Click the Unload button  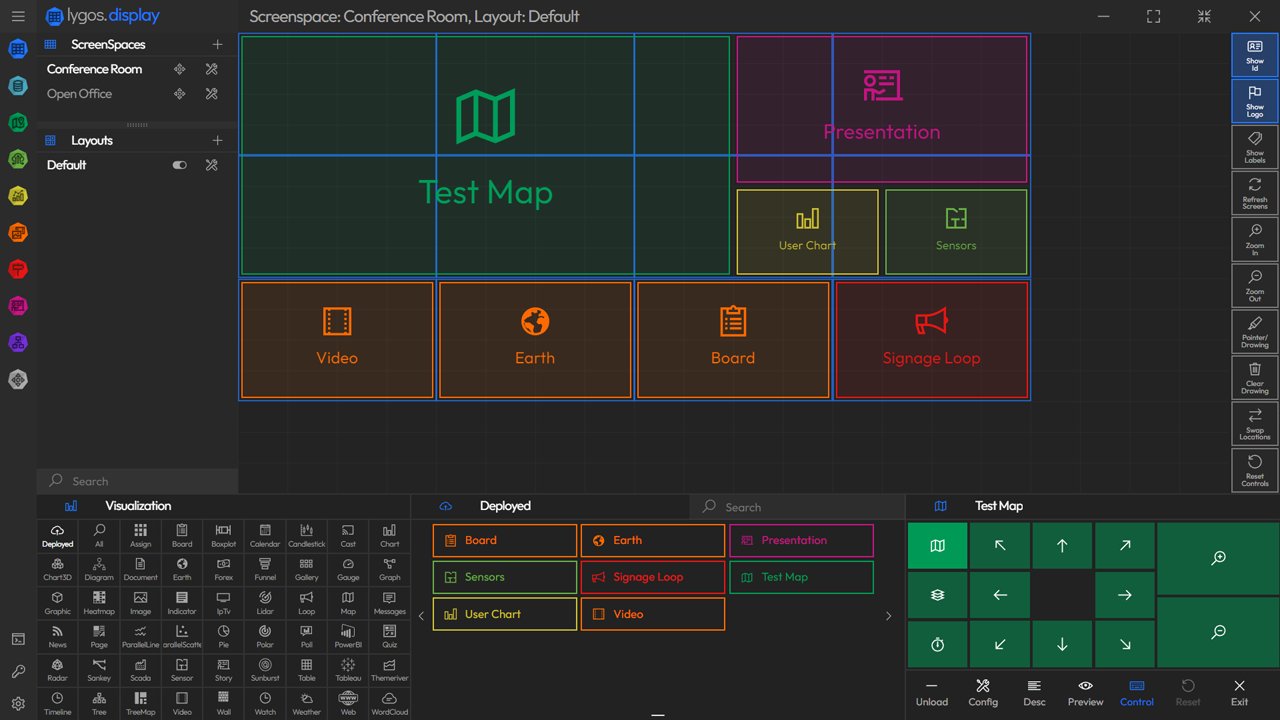pos(931,692)
